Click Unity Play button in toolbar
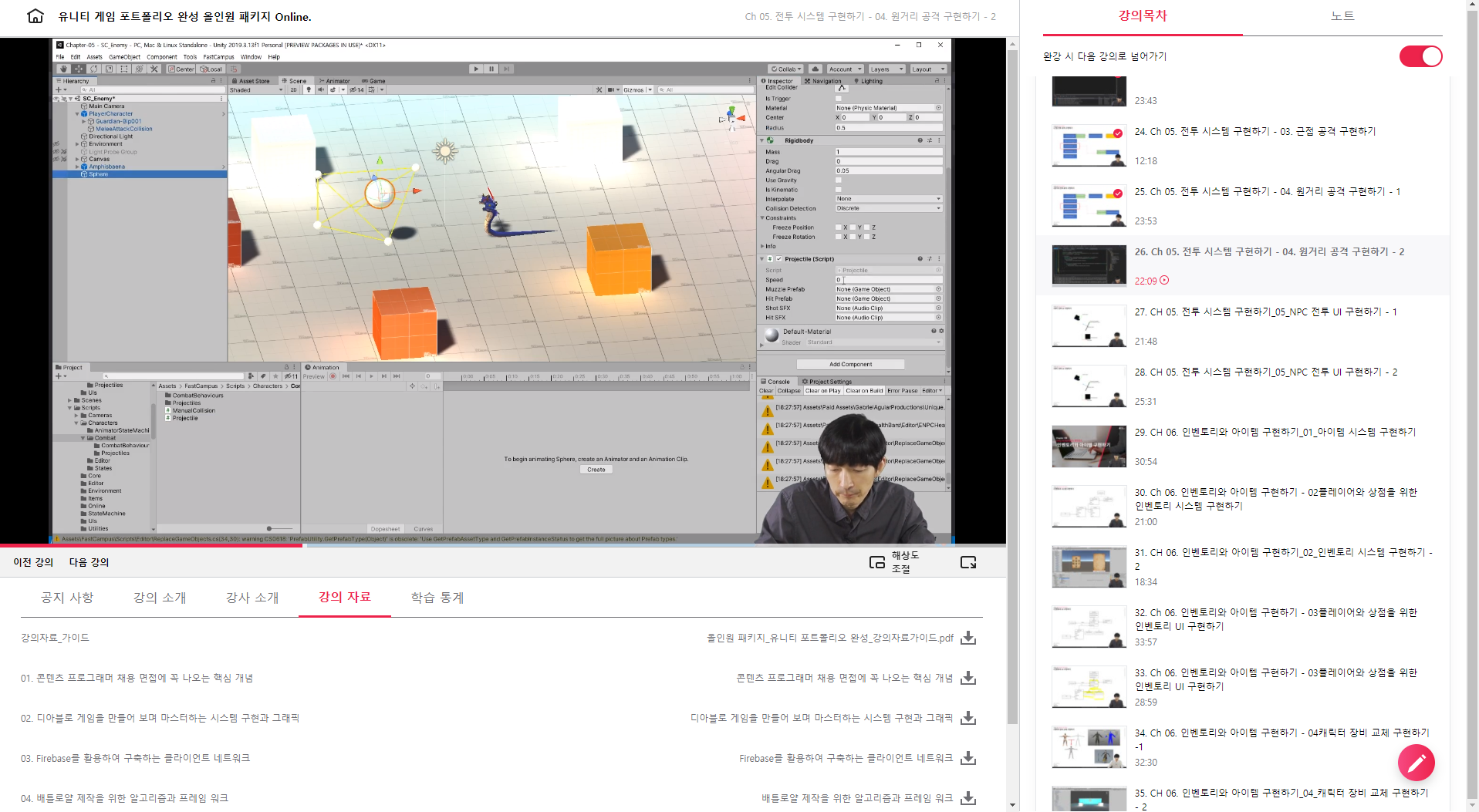This screenshot has height=812, width=1479. pyautogui.click(x=476, y=69)
